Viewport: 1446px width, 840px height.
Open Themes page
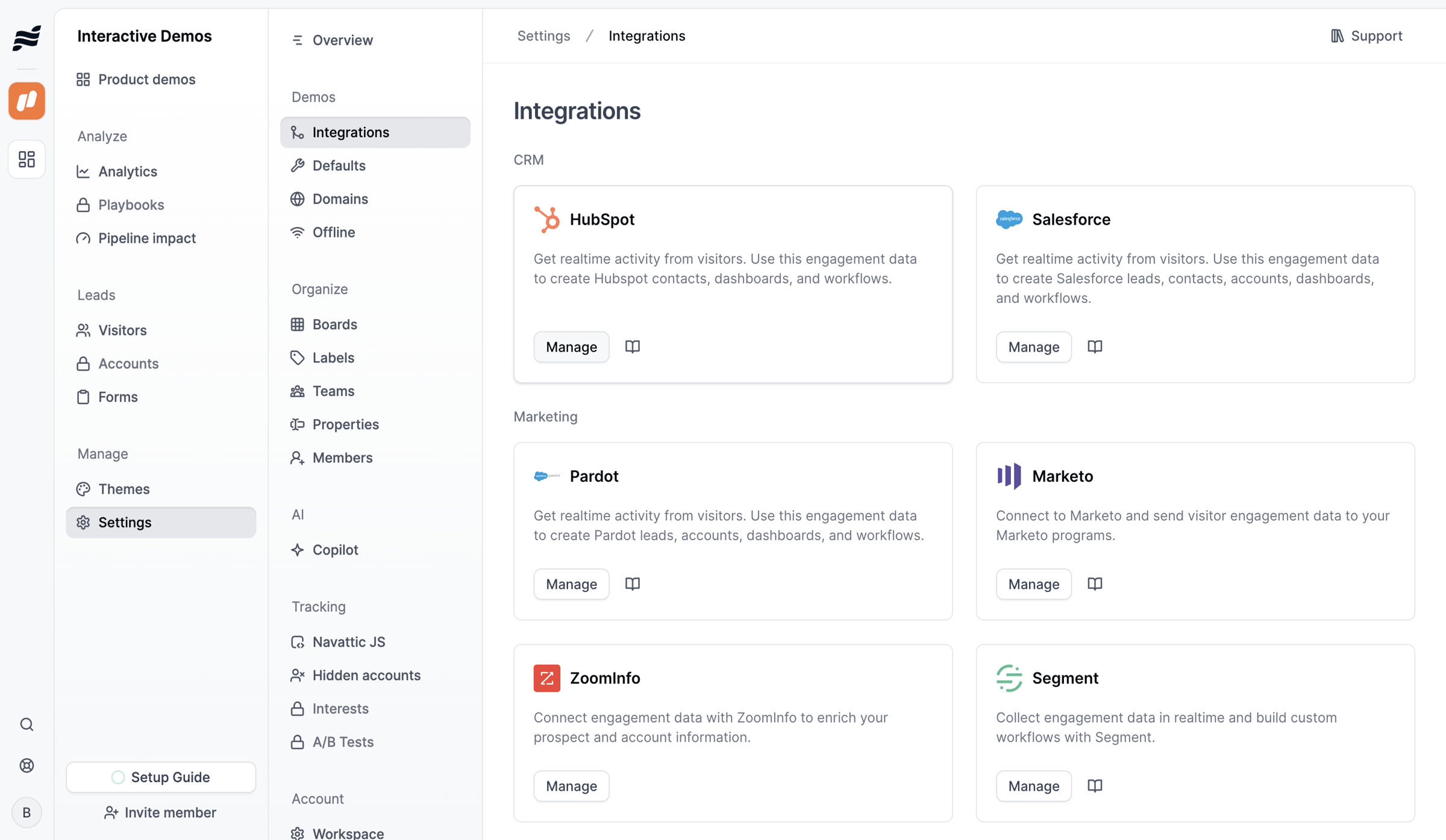[x=161, y=489]
